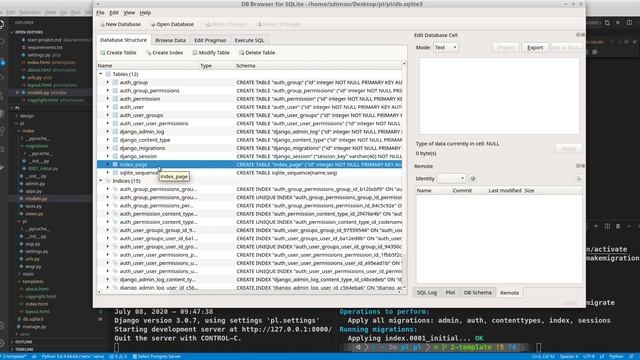Viewport: 640px width, 360px height.
Task: Switch to the Edit Pragmas tab
Action: click(x=210, y=40)
